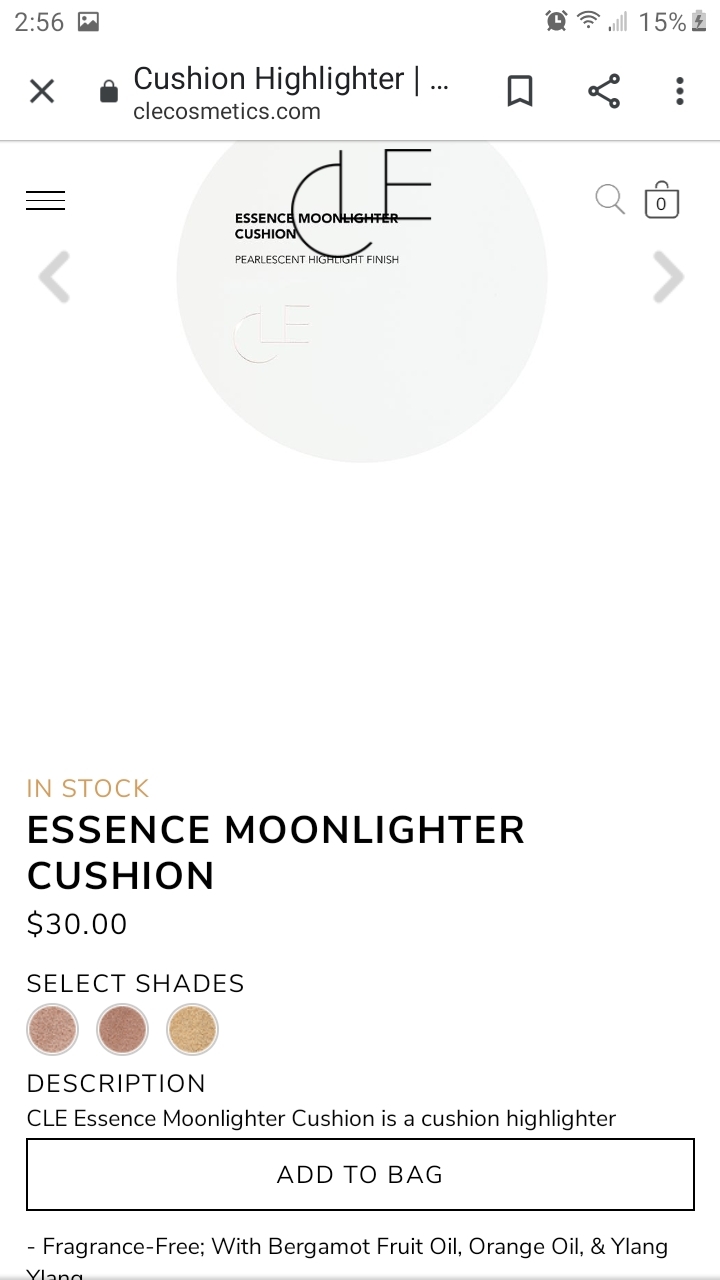Show the next product image
Viewport: 720px width, 1280px height.
pyautogui.click(x=667, y=277)
